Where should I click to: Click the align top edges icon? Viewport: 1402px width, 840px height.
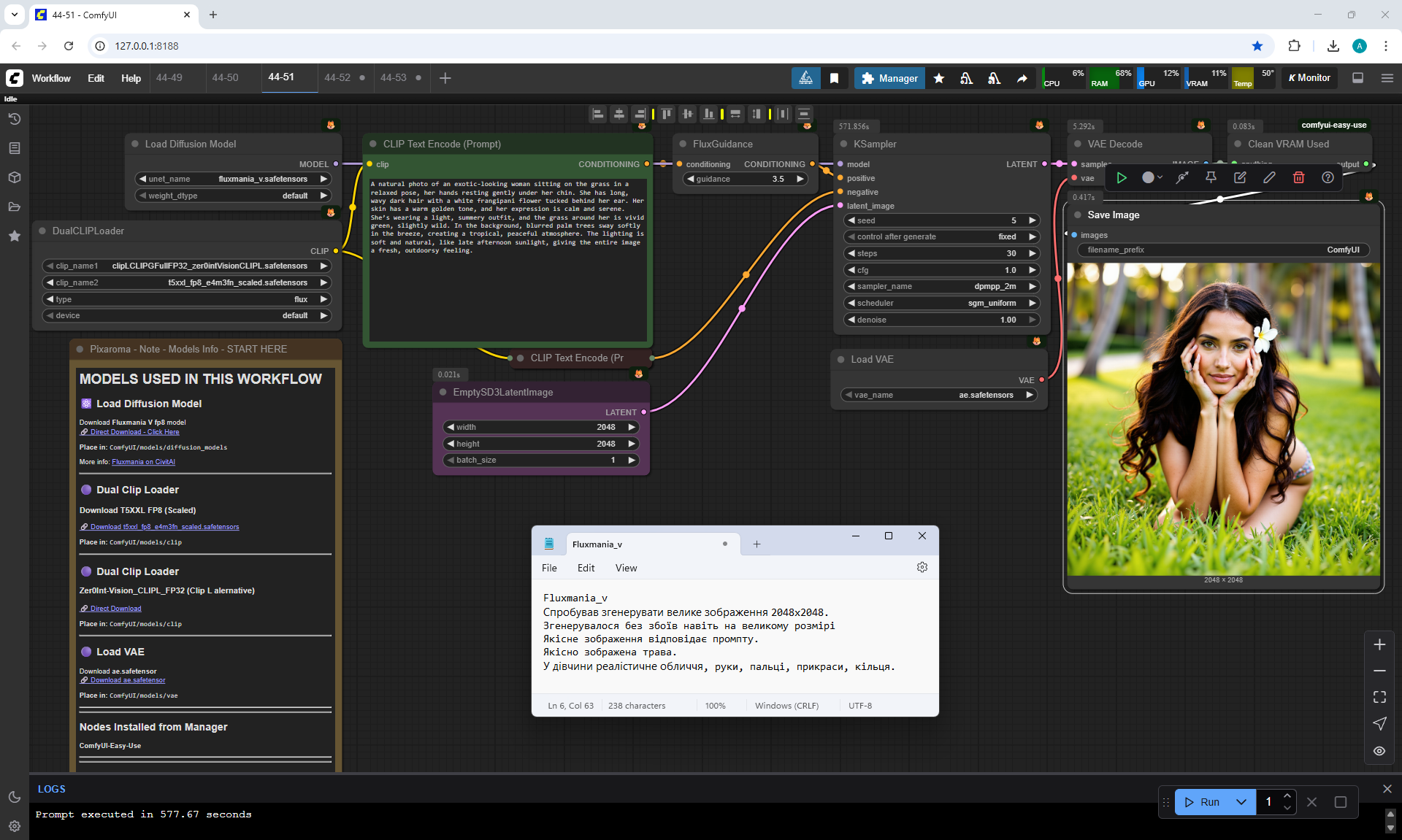[666, 114]
